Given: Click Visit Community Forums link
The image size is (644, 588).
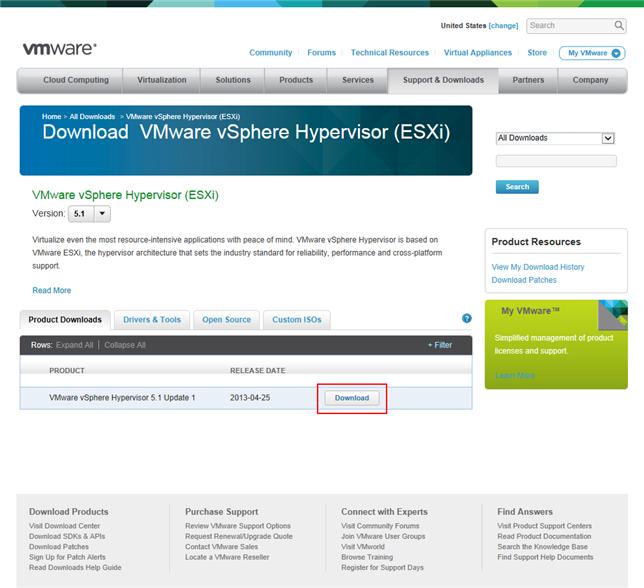Looking at the screenshot, I should (x=380, y=526).
